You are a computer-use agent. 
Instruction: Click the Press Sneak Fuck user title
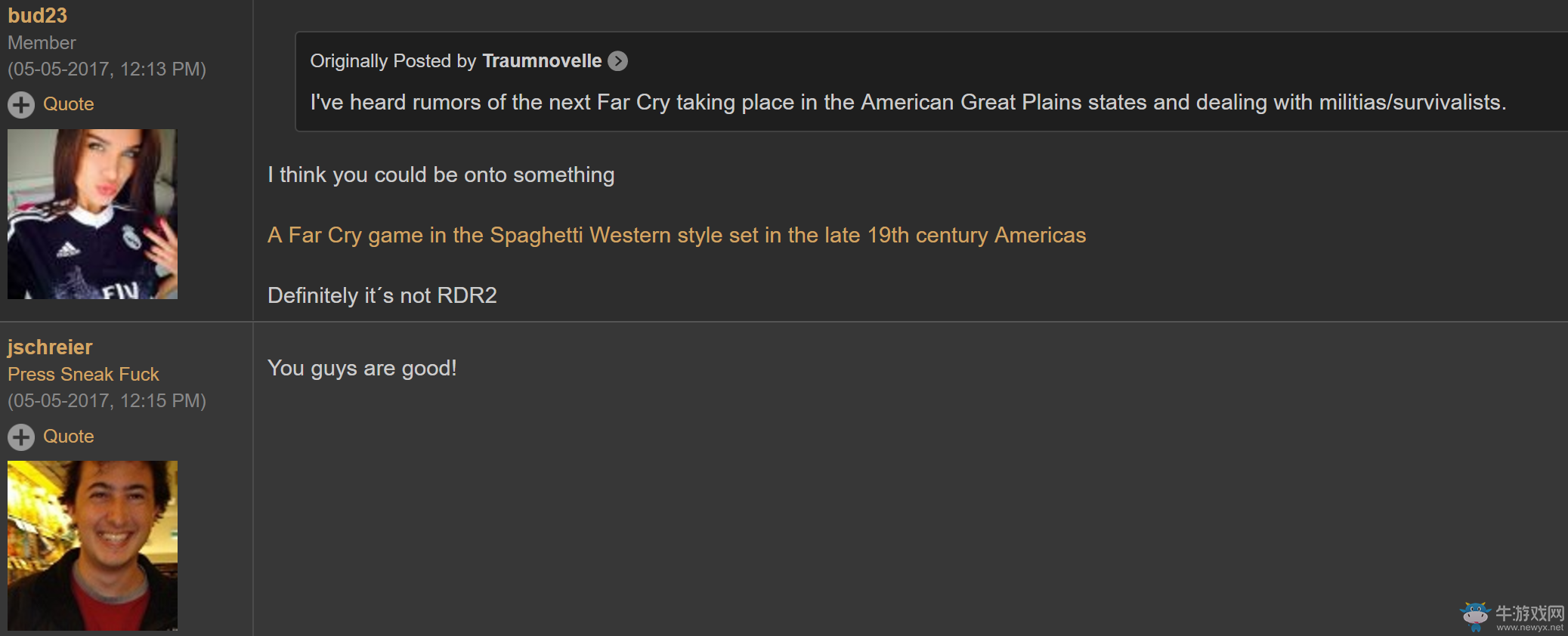tap(83, 375)
